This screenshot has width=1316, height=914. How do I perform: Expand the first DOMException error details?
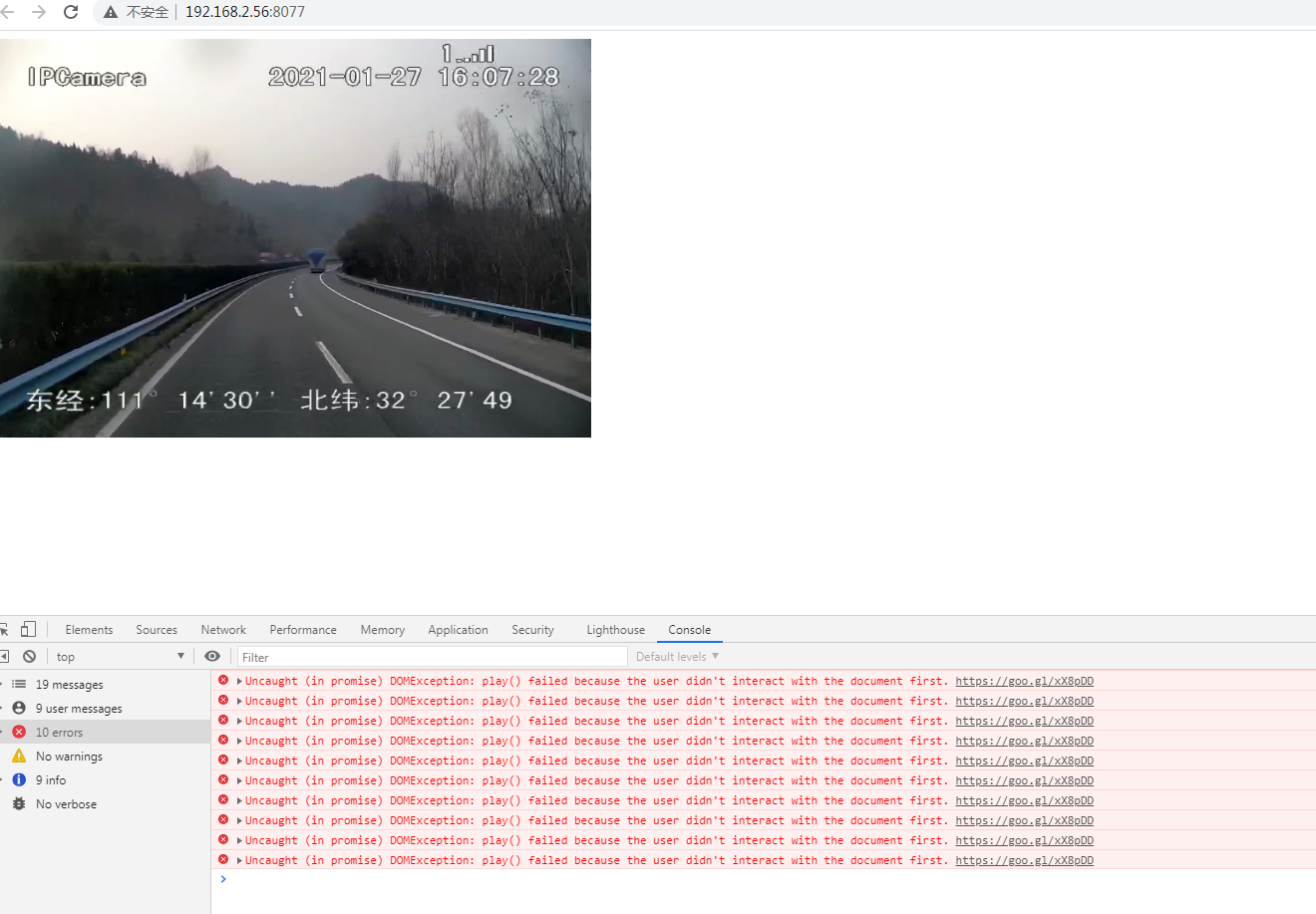[235, 680]
